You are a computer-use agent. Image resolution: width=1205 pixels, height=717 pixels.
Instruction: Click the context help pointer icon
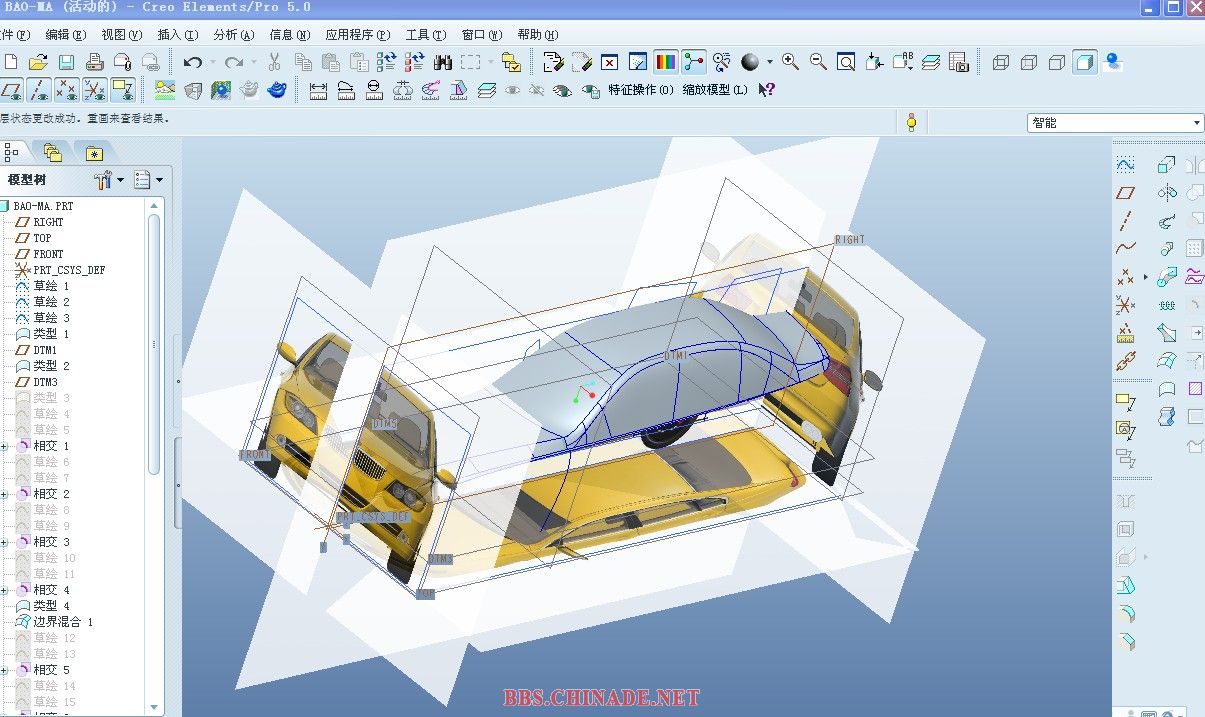point(767,90)
